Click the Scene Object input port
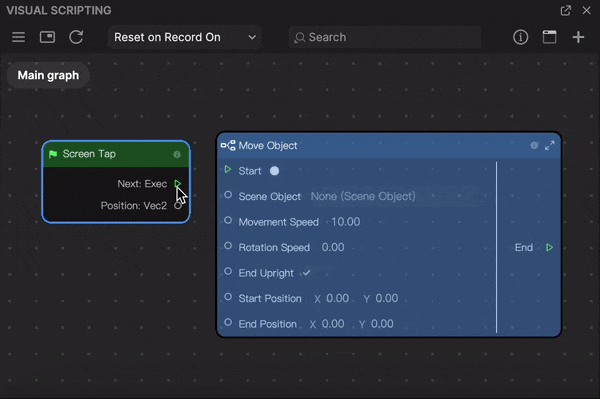The image size is (600, 399). [228, 195]
